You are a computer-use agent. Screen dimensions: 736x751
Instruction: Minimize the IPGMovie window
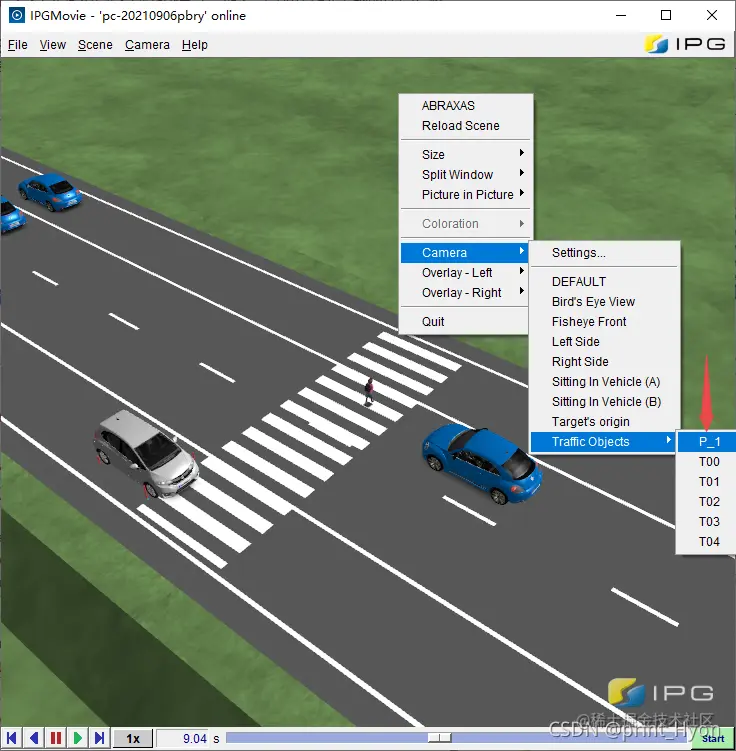pos(621,15)
